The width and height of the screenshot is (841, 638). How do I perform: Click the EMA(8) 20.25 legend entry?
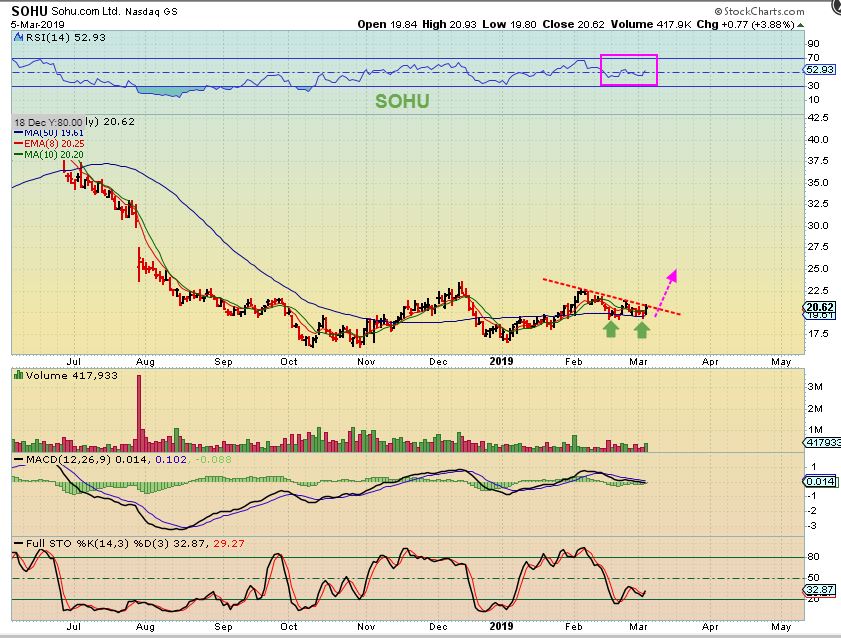click(49, 144)
